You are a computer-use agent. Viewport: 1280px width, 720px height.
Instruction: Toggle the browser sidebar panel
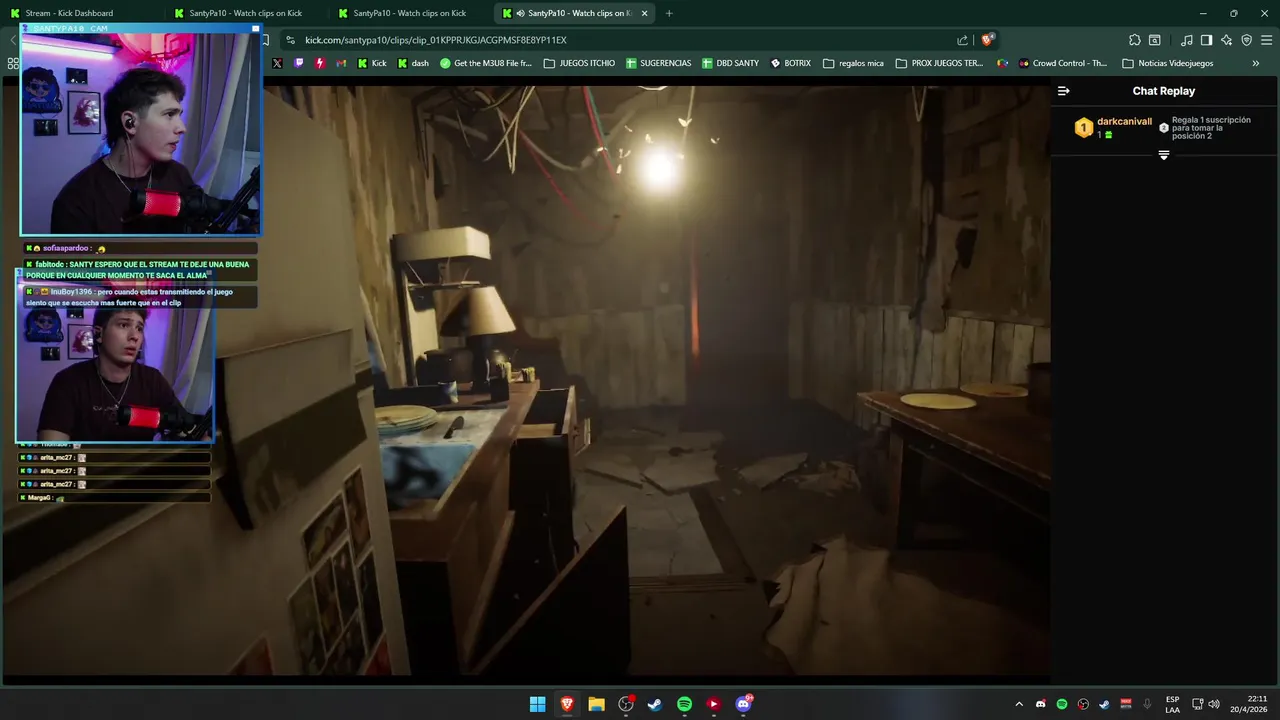pyautogui.click(x=1206, y=40)
